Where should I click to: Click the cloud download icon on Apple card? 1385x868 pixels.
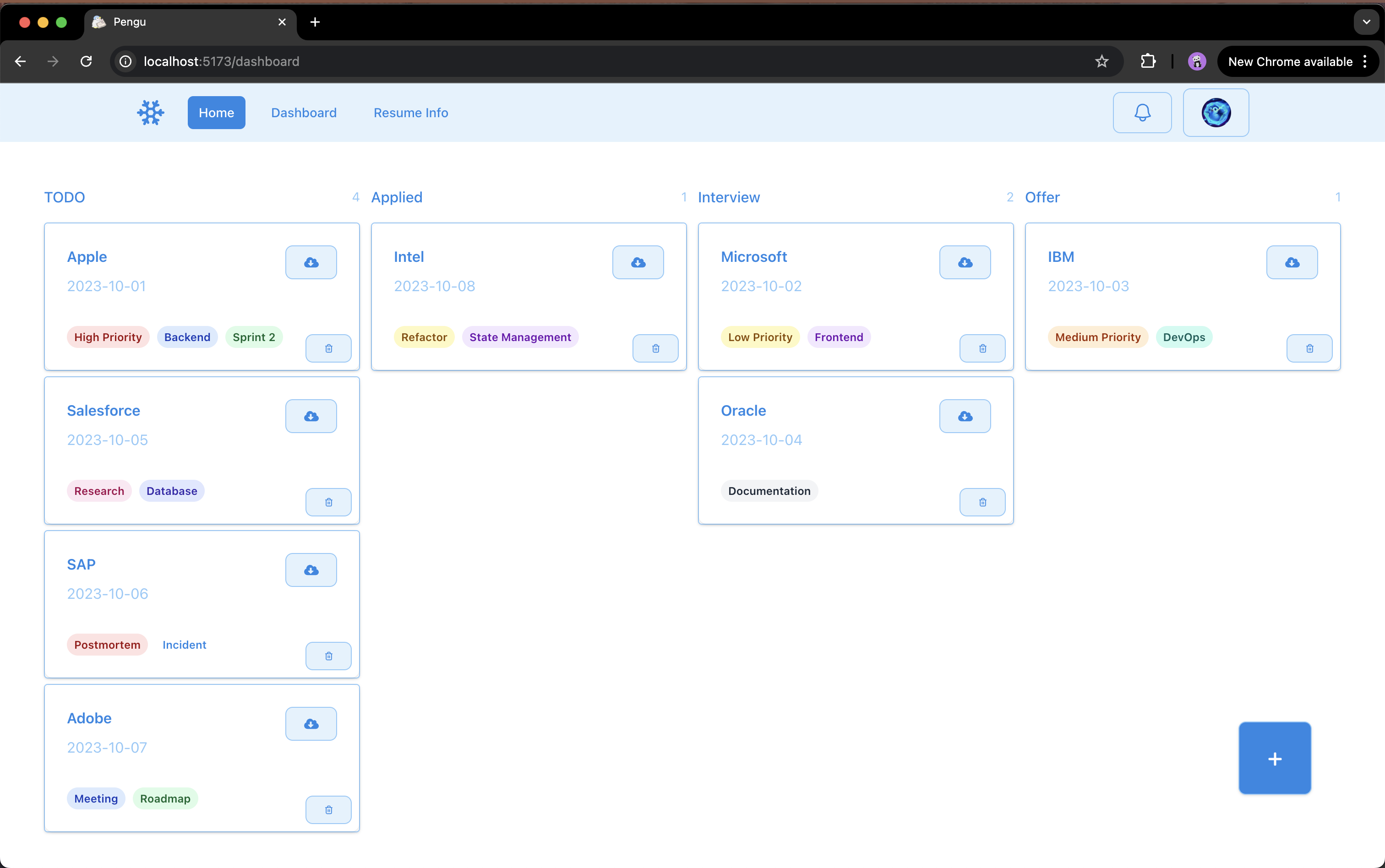(x=311, y=262)
